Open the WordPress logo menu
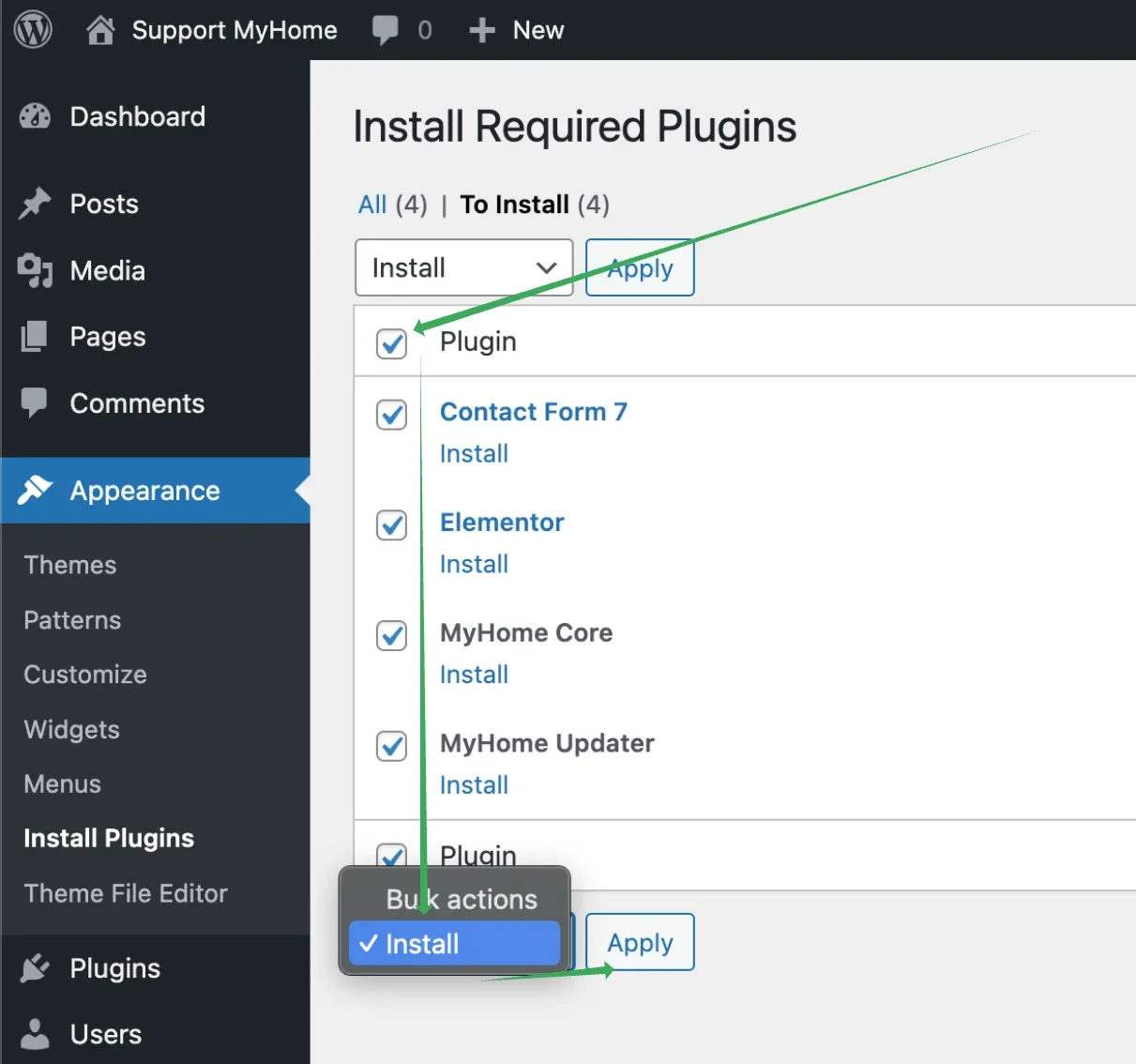This screenshot has width=1136, height=1064. tap(33, 30)
